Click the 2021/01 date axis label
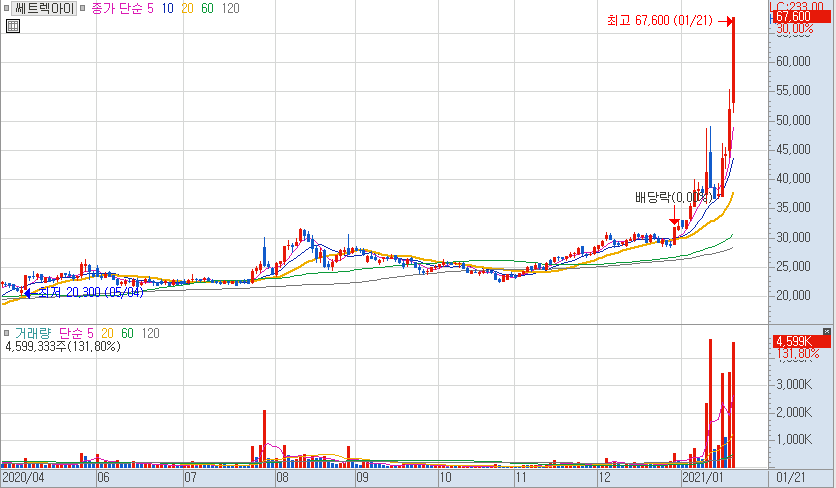Screen dimensions: 836x488 click(703, 477)
